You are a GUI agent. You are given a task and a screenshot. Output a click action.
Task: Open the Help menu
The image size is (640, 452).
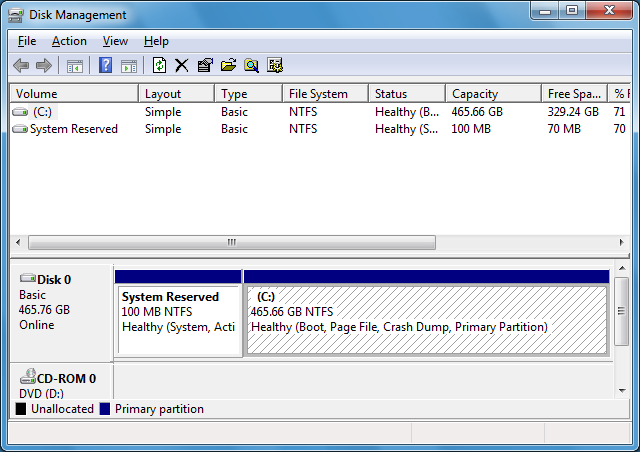coord(156,41)
